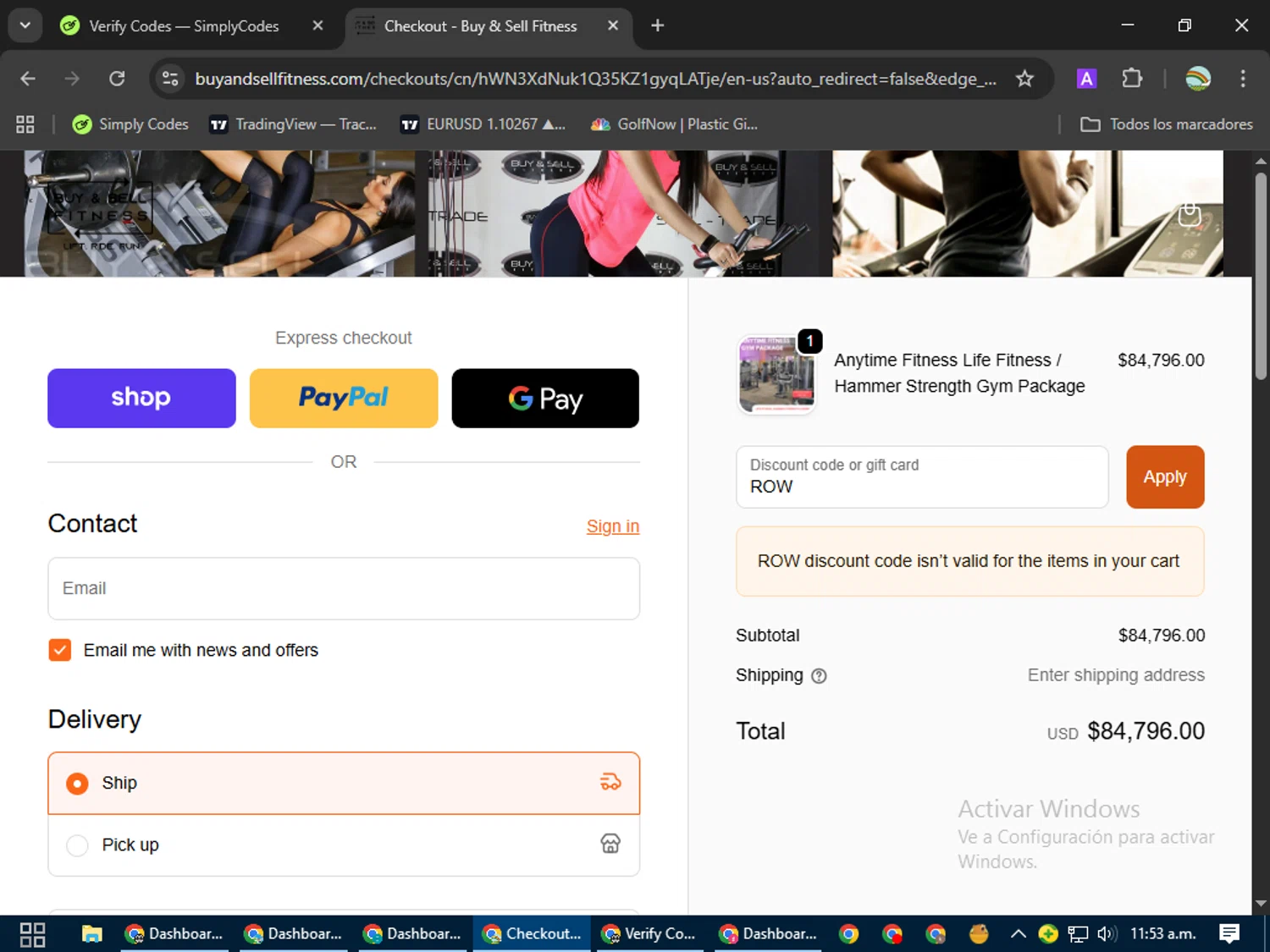Focus the Email input field

point(344,588)
